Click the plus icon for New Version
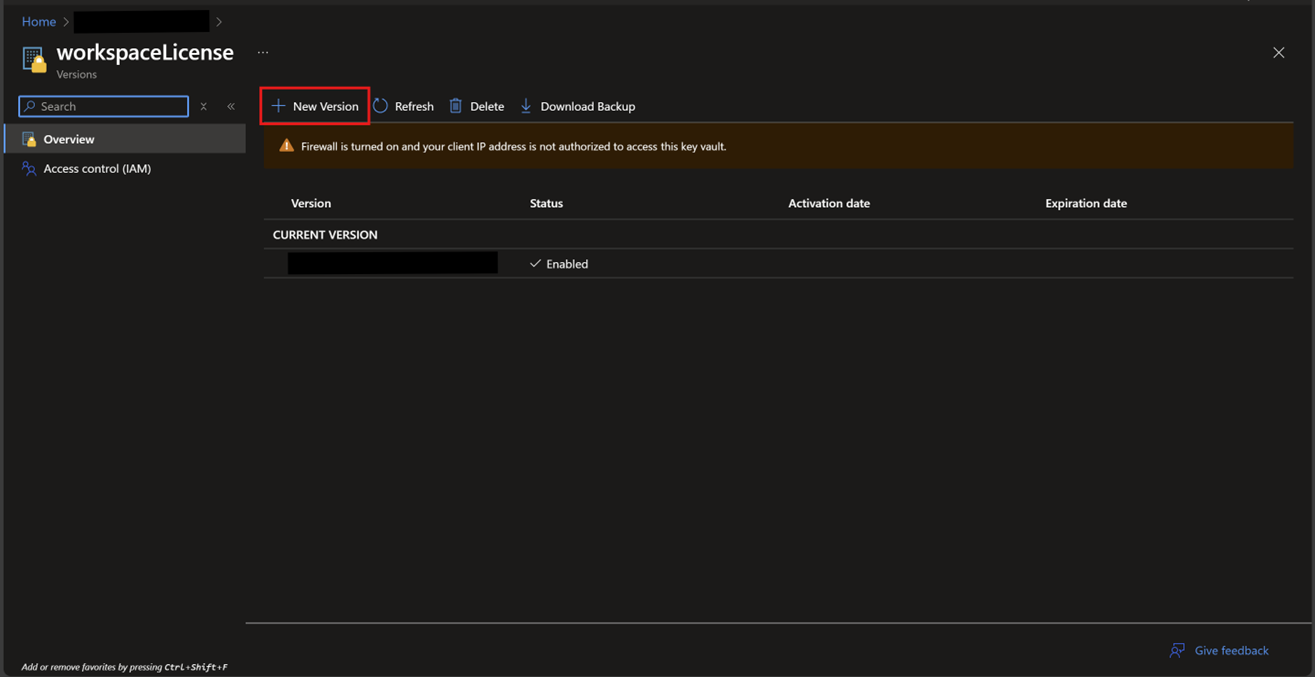Image resolution: width=1315 pixels, height=677 pixels. point(279,106)
